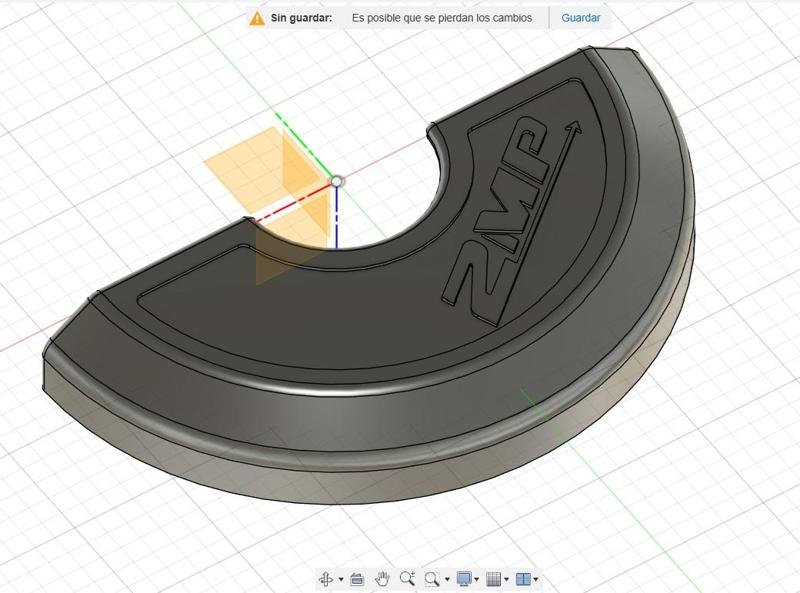Open the Zoom Window dropdown arrow
The height and width of the screenshot is (593, 800).
pos(447,579)
